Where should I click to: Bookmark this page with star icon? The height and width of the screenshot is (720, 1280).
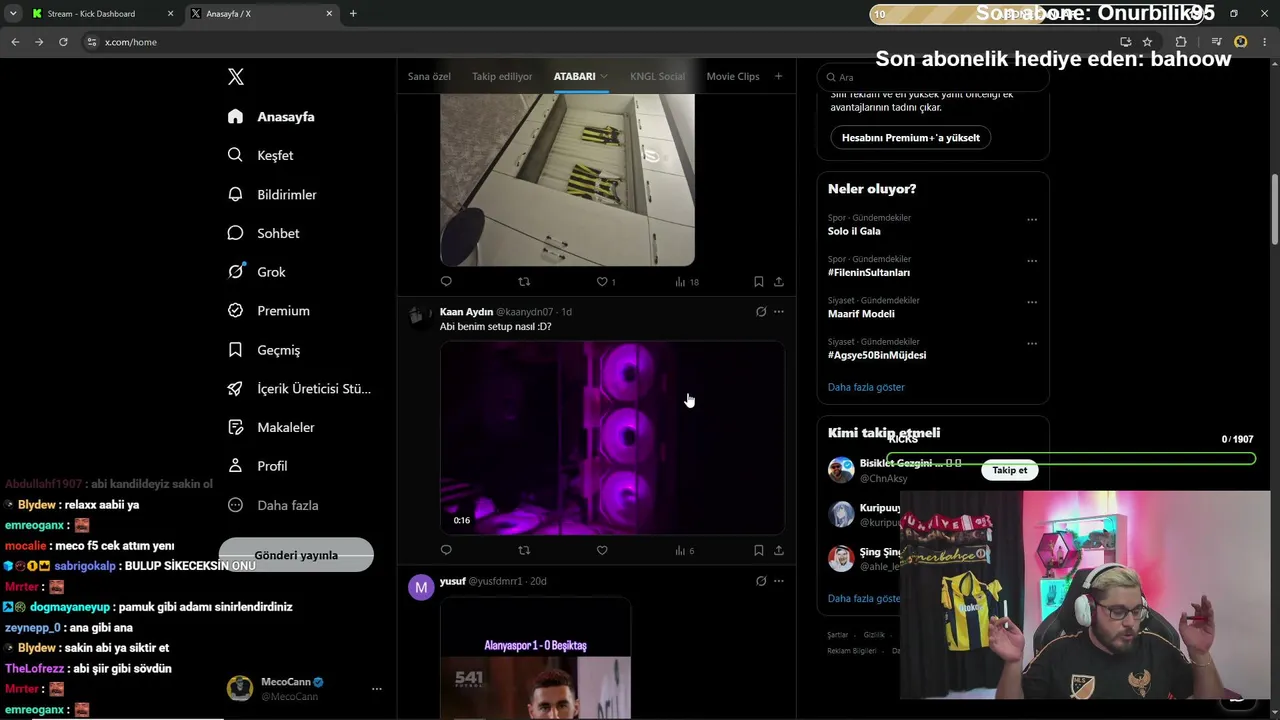pos(1147,42)
